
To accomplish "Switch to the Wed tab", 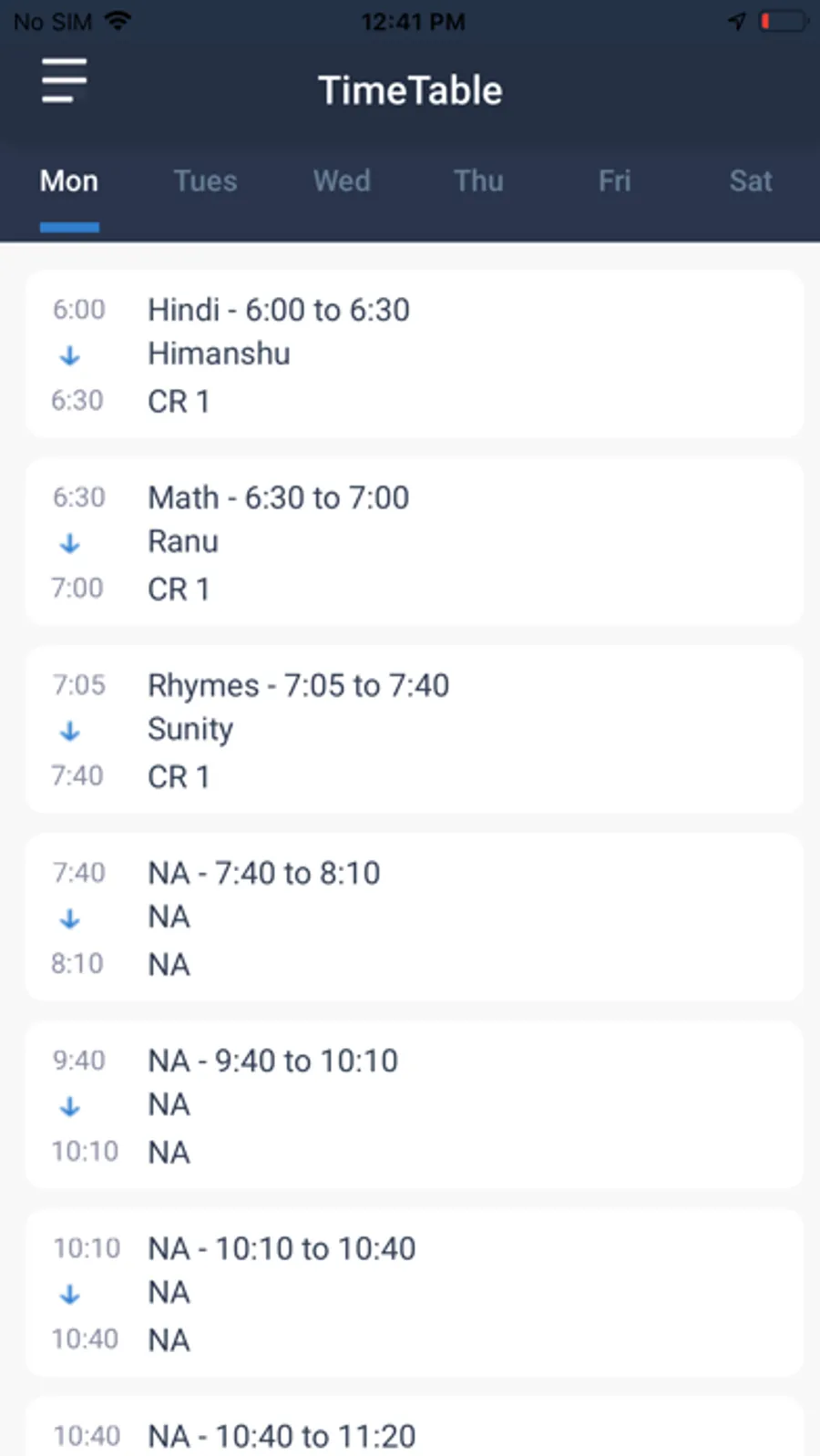I will pos(342,181).
